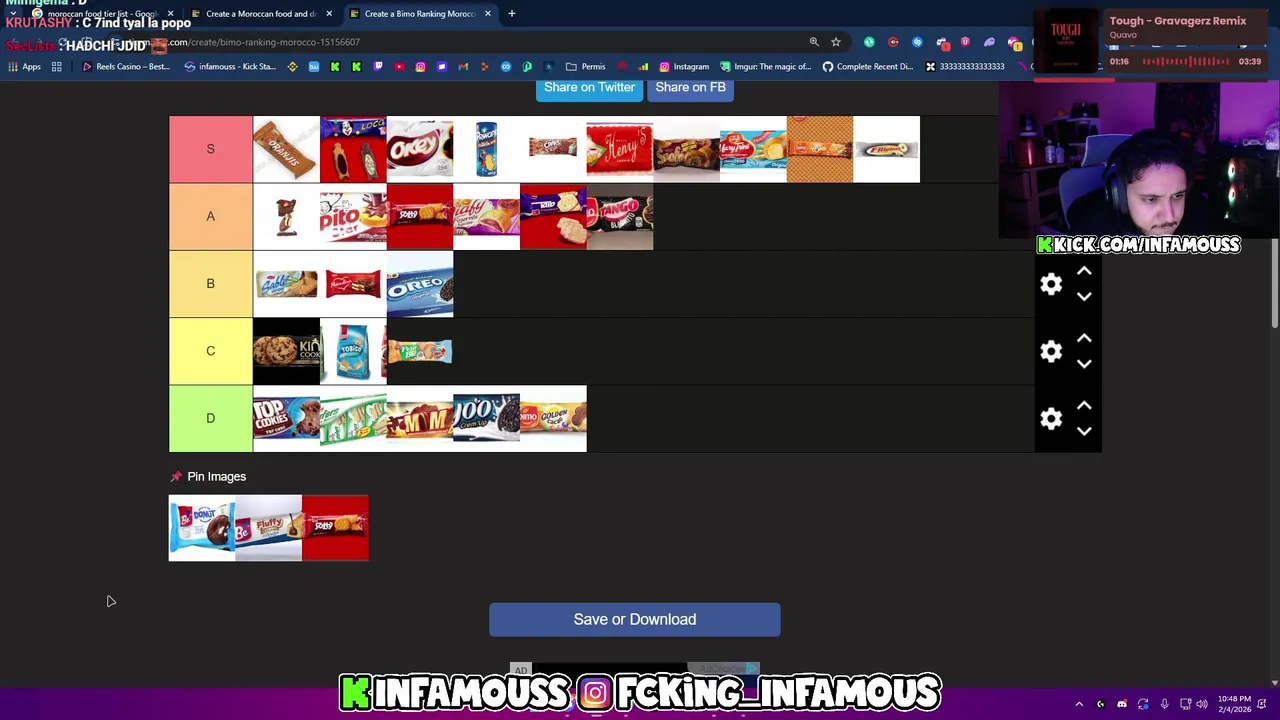The width and height of the screenshot is (1280, 720).
Task: Click the Tough album art thumbnail
Action: (1066, 41)
